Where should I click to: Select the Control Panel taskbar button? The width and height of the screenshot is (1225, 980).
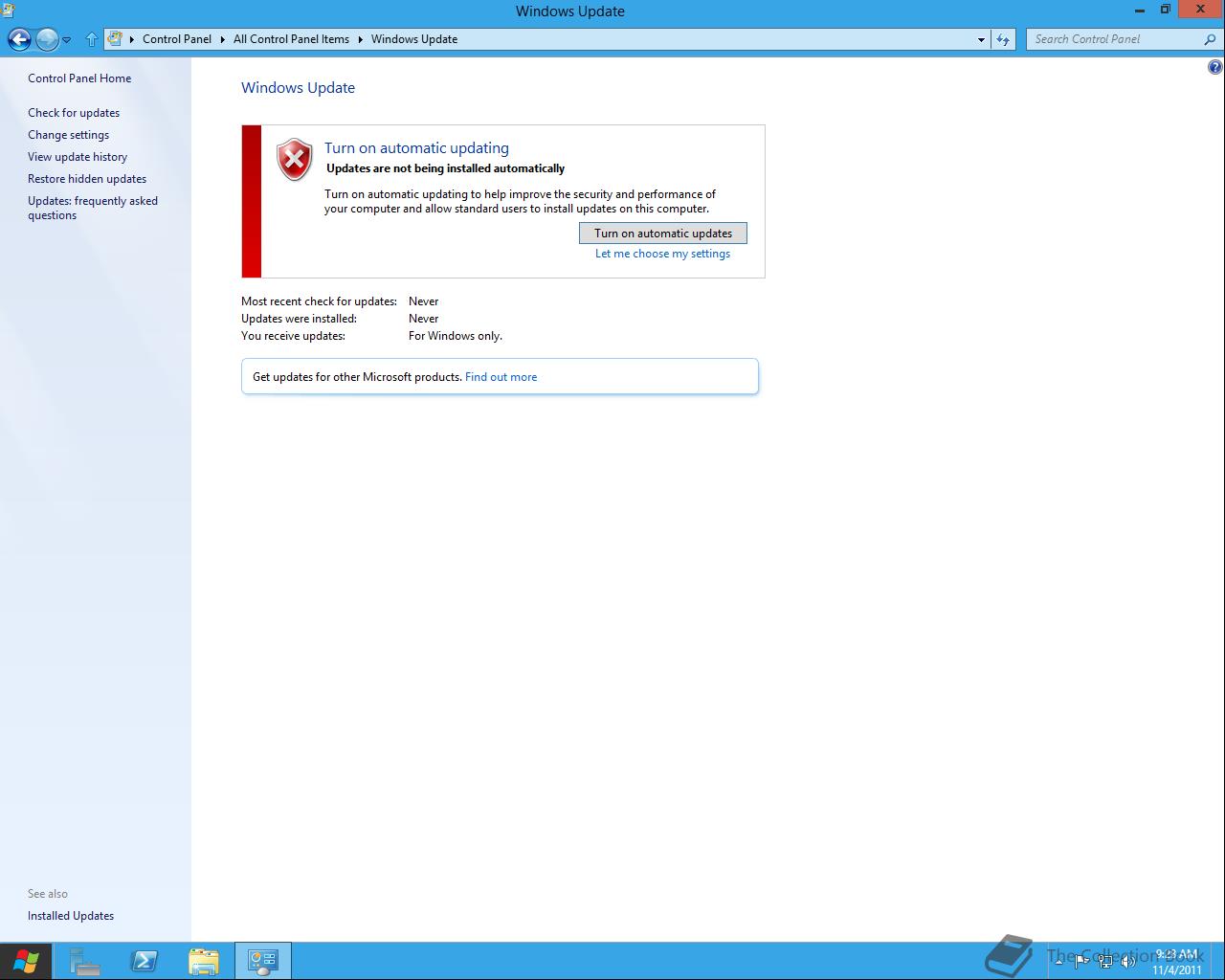[x=262, y=961]
